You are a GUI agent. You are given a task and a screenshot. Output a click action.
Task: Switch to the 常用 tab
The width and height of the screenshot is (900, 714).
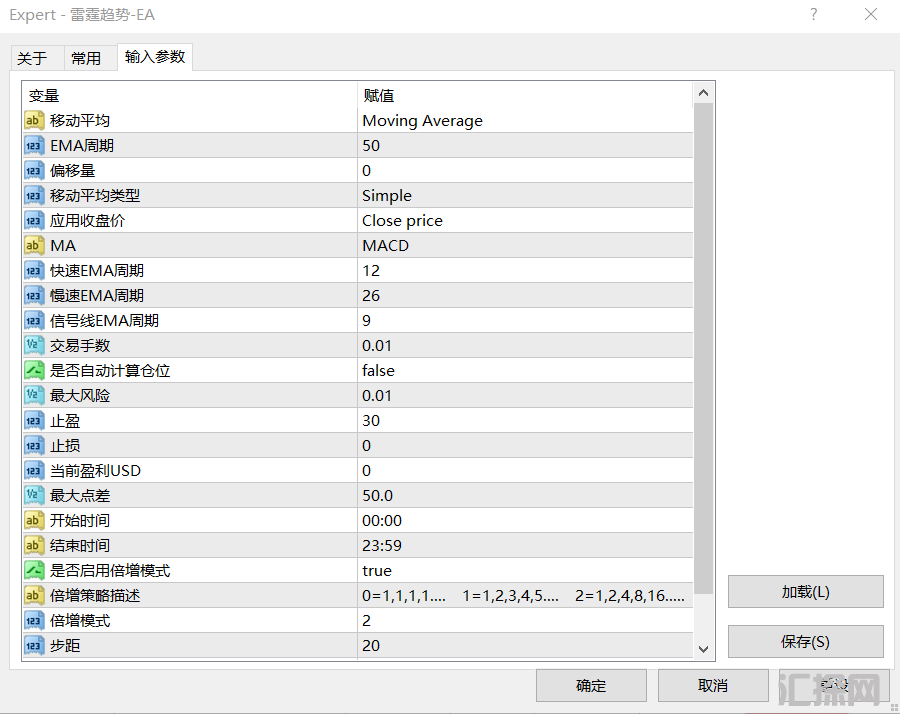(x=90, y=59)
